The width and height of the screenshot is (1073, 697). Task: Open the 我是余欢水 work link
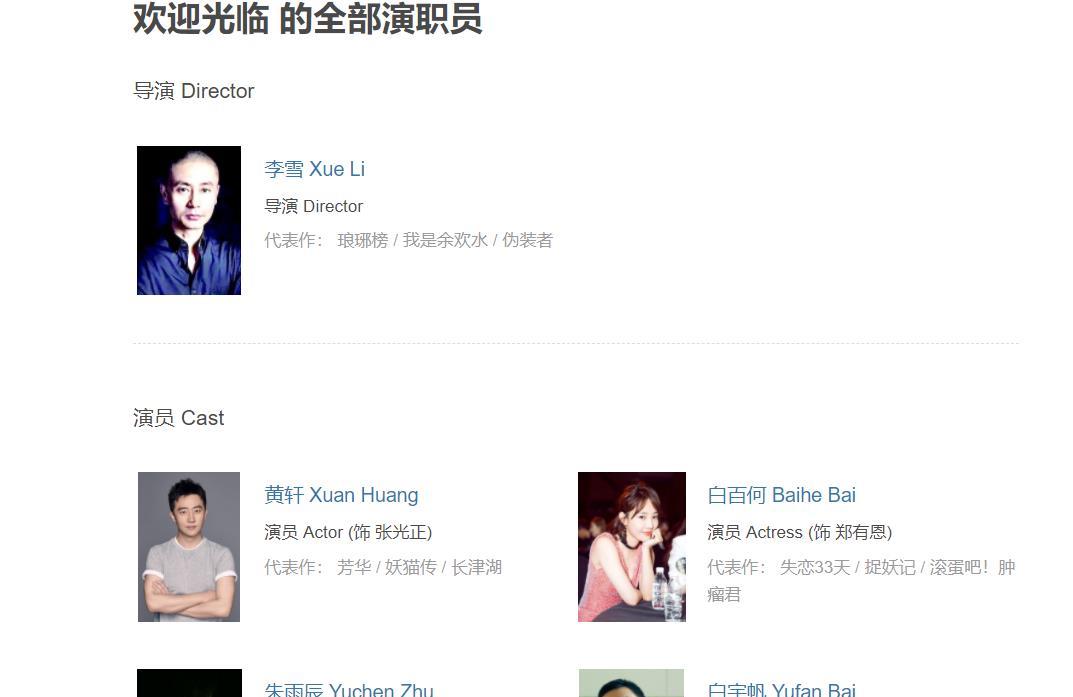point(445,240)
